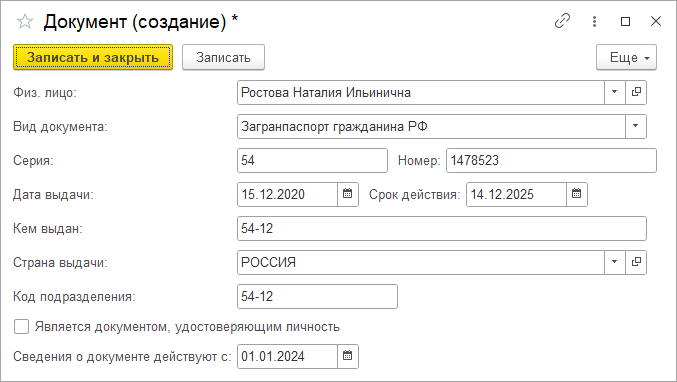Open calendar for Дата выдачи field

[x=348, y=194]
